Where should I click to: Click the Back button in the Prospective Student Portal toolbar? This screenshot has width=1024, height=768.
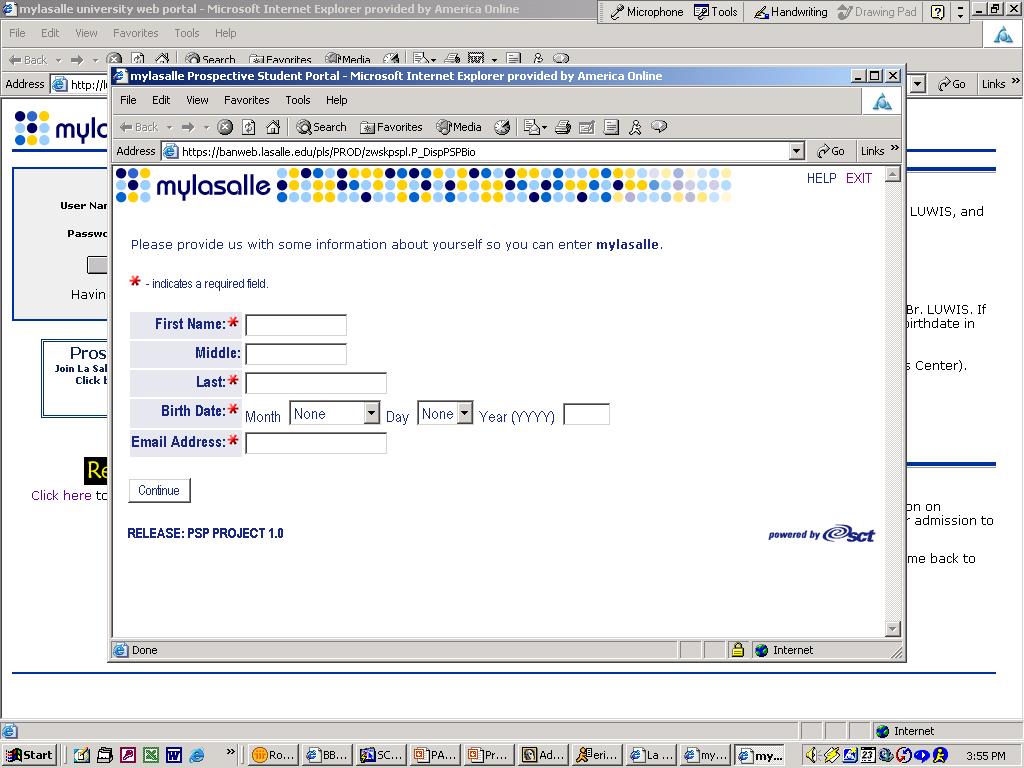coord(139,127)
